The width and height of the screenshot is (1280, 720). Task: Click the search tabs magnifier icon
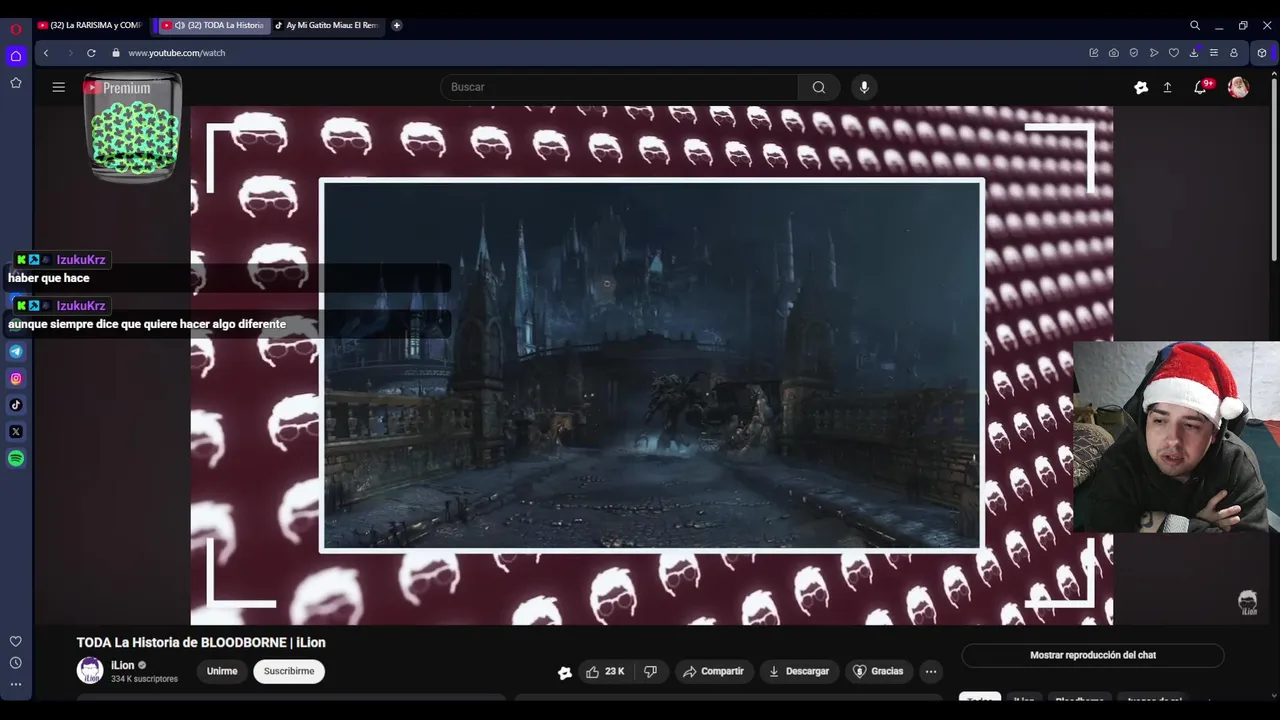click(1195, 25)
